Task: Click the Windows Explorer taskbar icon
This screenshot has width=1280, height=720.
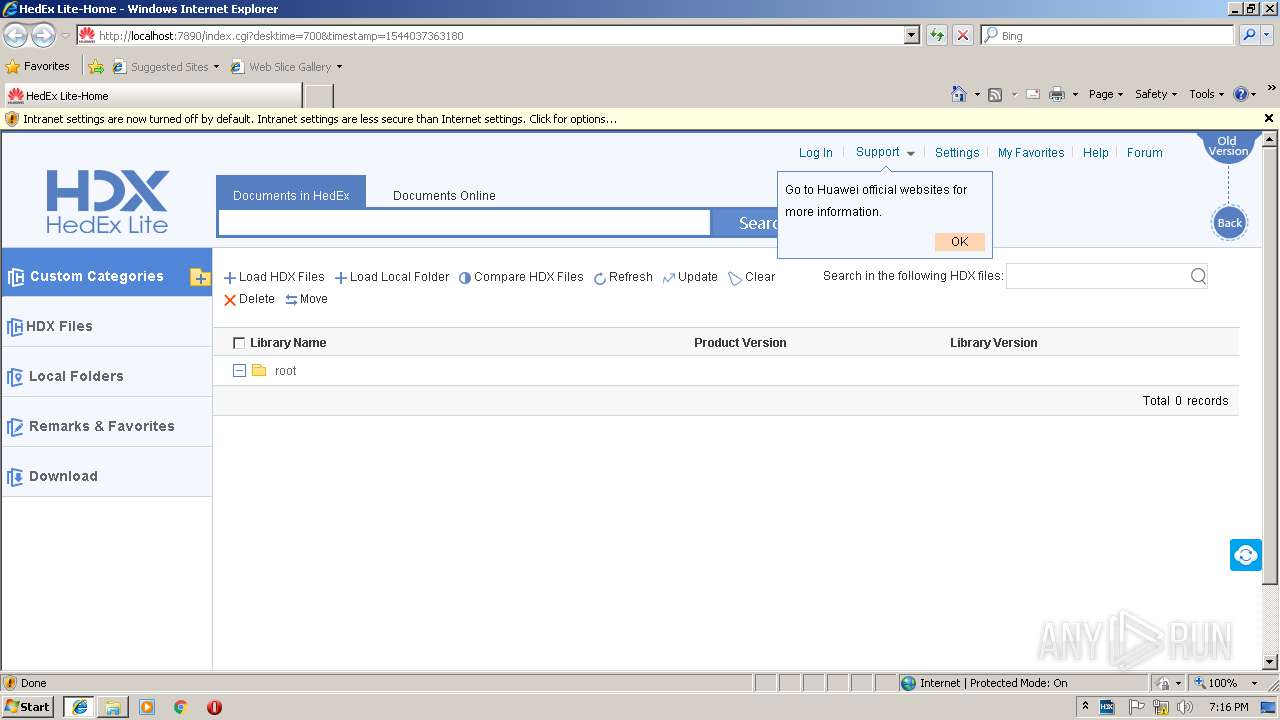Action: 113,707
